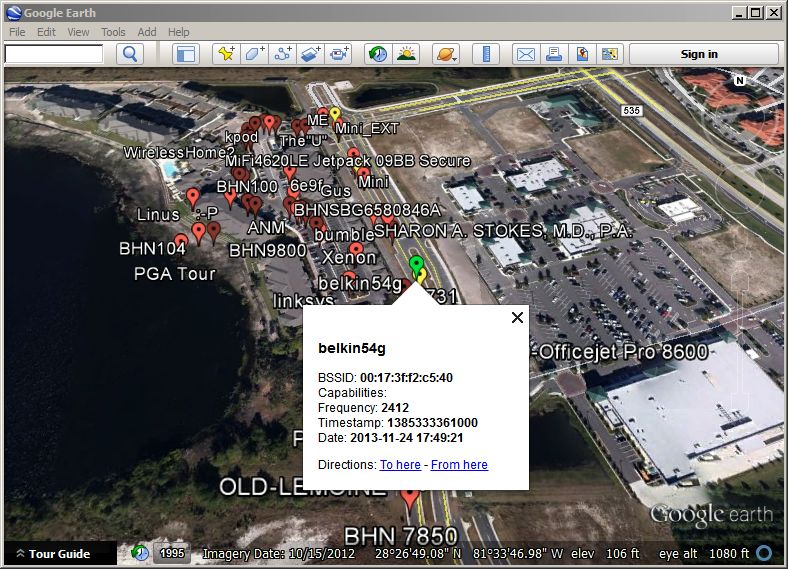Click the BSSID value 00:17:3f:f2:c5:40

pyautogui.click(x=406, y=377)
